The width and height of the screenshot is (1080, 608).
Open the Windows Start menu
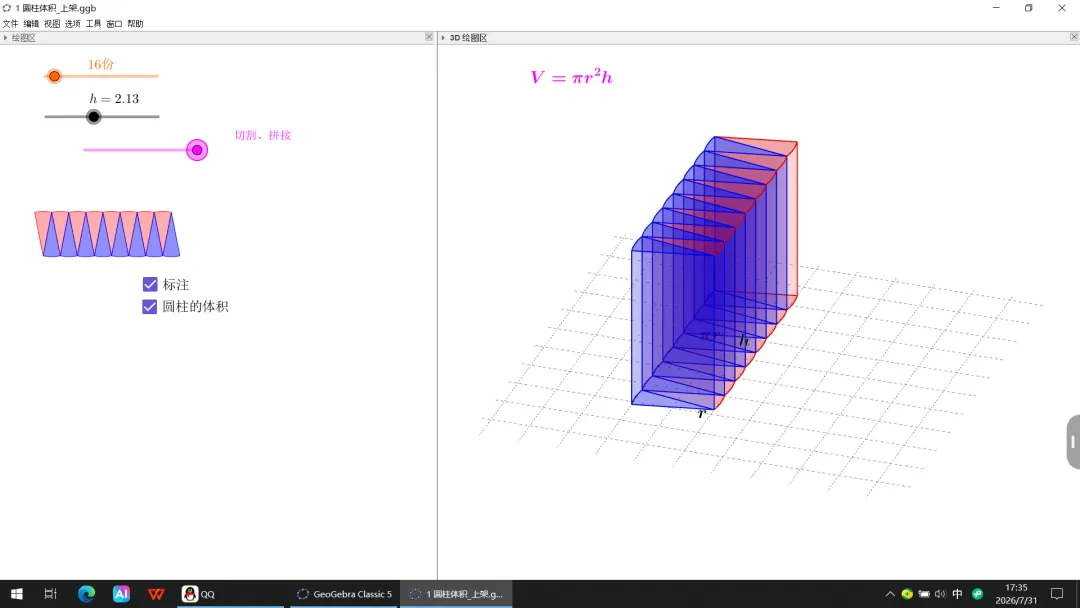[x=17, y=594]
